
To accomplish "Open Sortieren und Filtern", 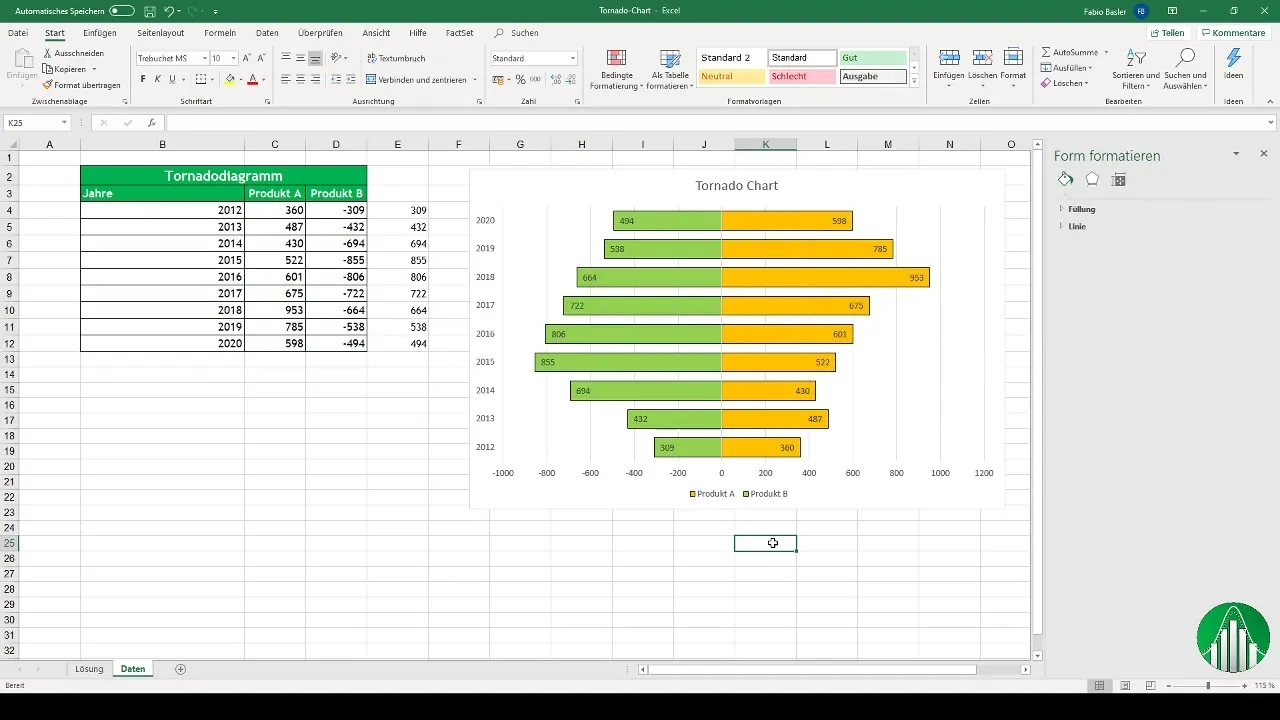I will (1136, 69).
